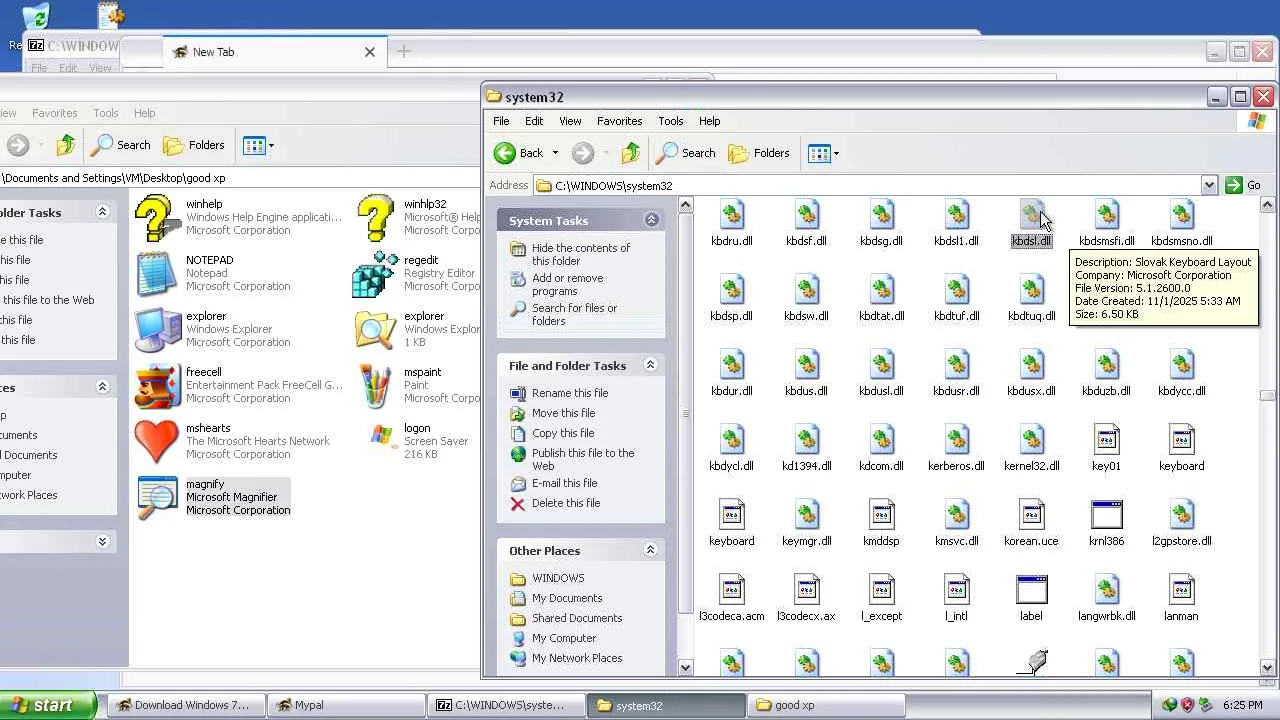Switch to the good xp taskbar button
1280x720 pixels.
pos(827,705)
